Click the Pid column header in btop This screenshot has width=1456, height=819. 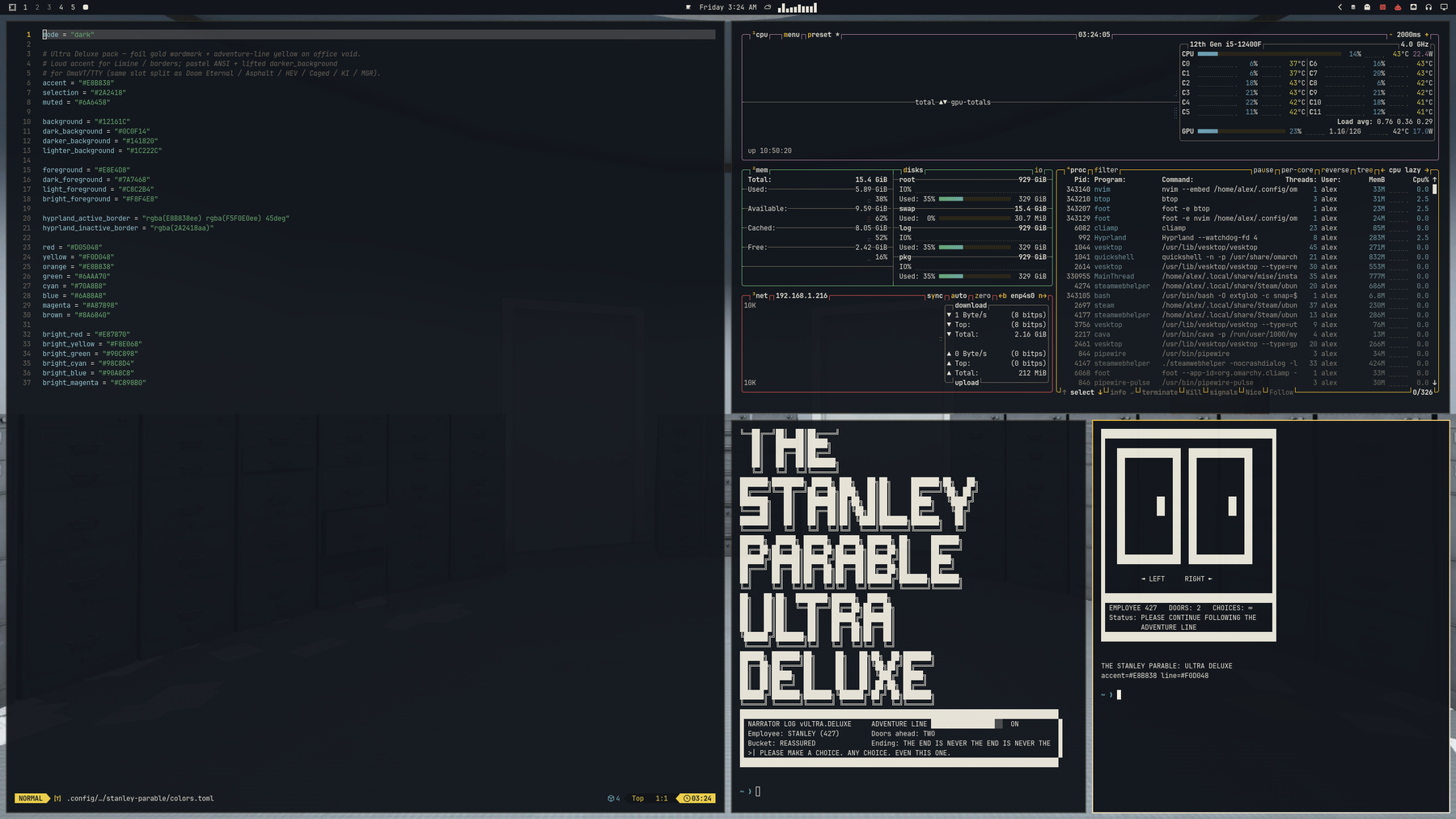1081,180
